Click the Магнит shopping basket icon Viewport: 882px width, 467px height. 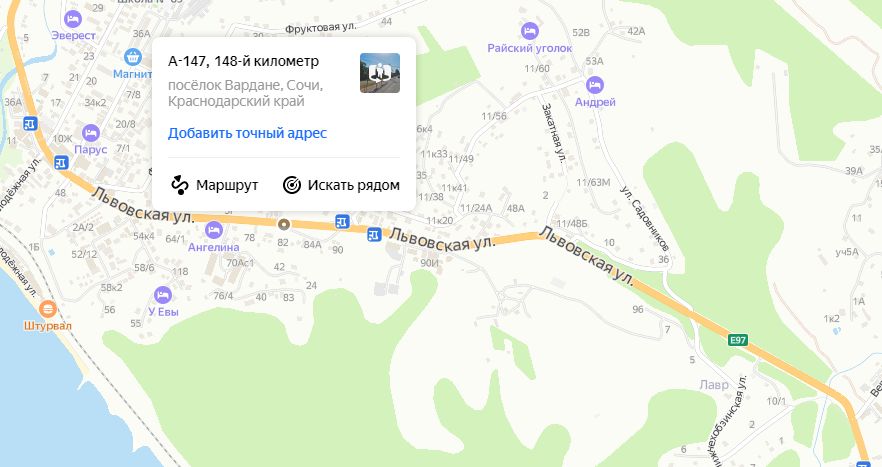[x=133, y=57]
